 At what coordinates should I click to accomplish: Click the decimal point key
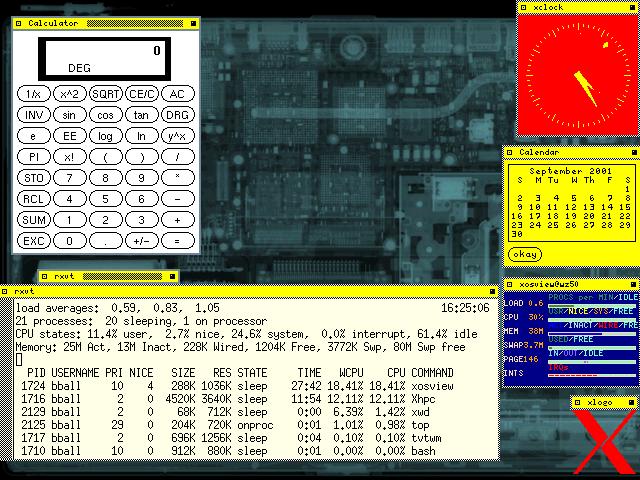click(106, 241)
